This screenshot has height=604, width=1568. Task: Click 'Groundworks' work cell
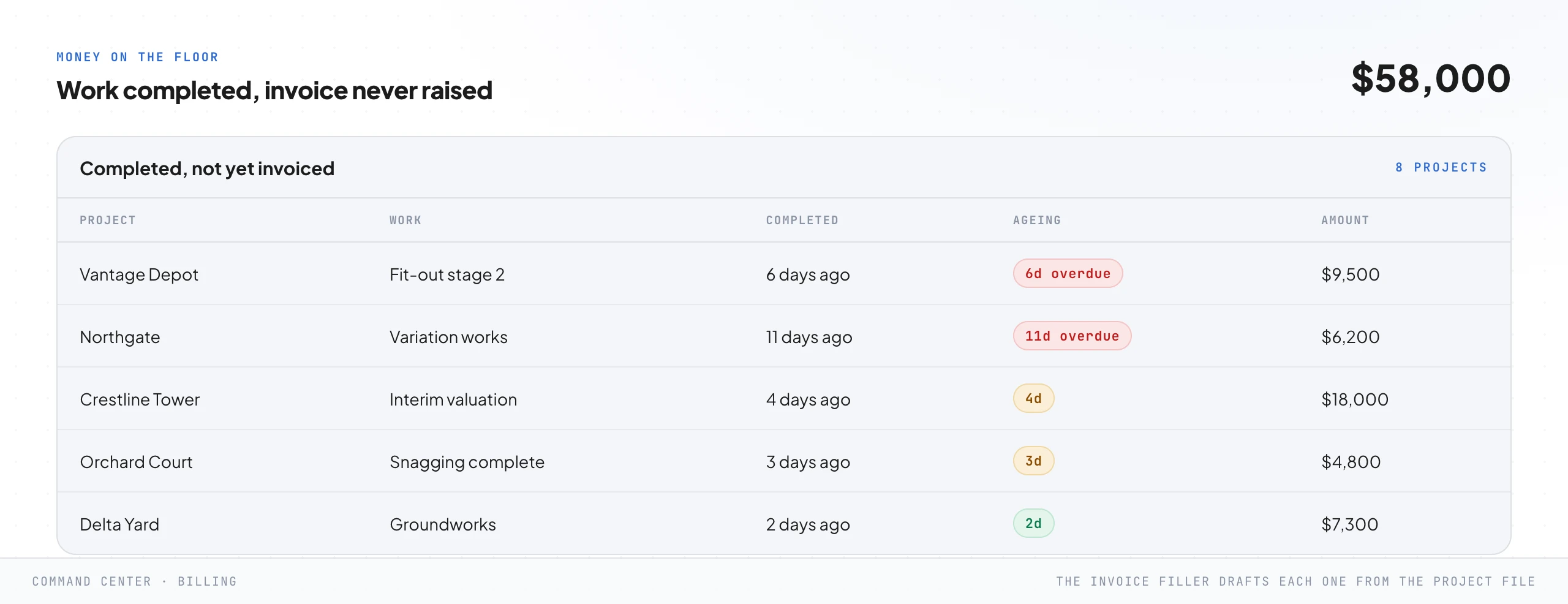click(443, 524)
